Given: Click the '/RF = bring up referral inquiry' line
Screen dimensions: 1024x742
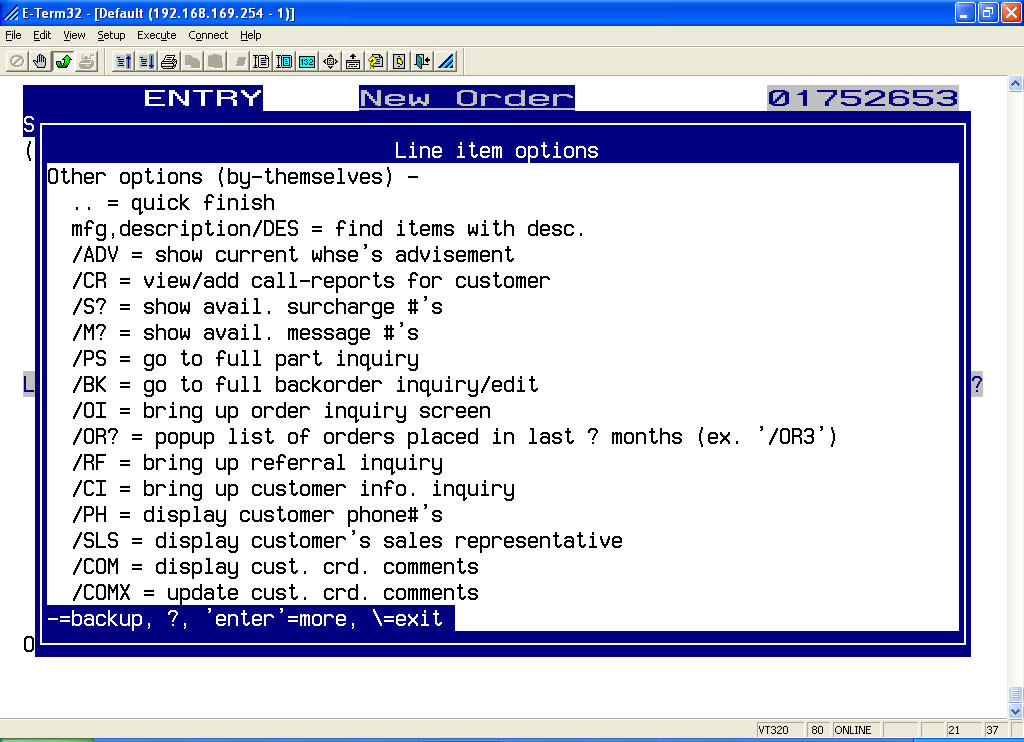Looking at the screenshot, I should pos(257,463).
